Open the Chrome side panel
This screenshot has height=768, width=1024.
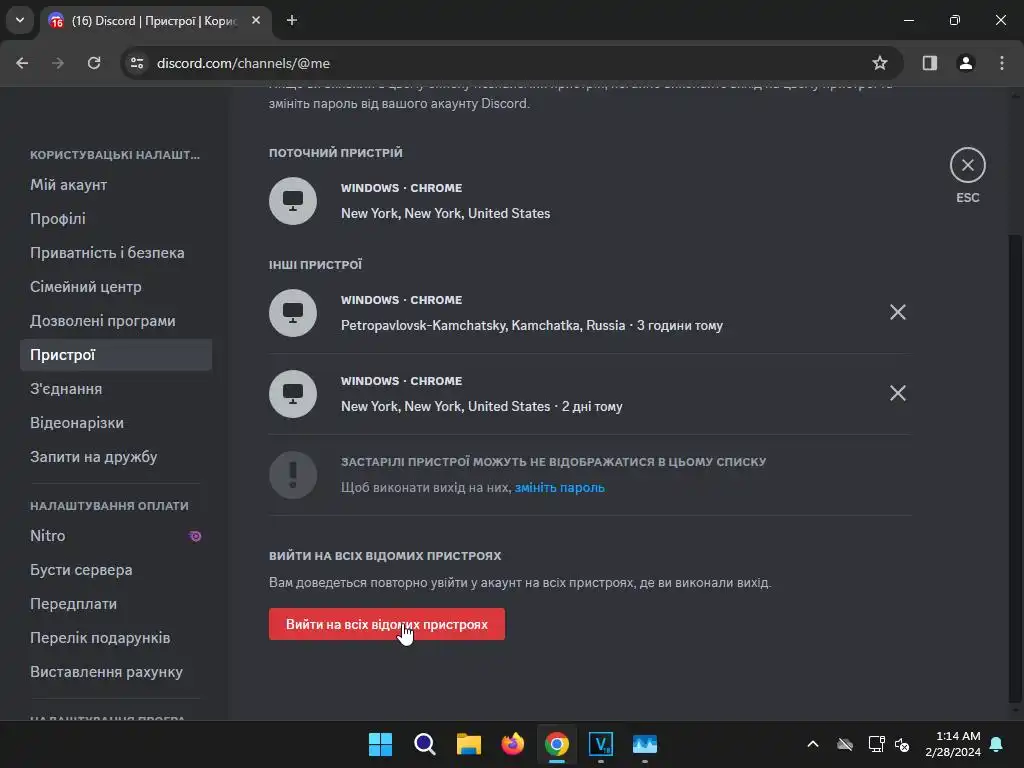929,63
